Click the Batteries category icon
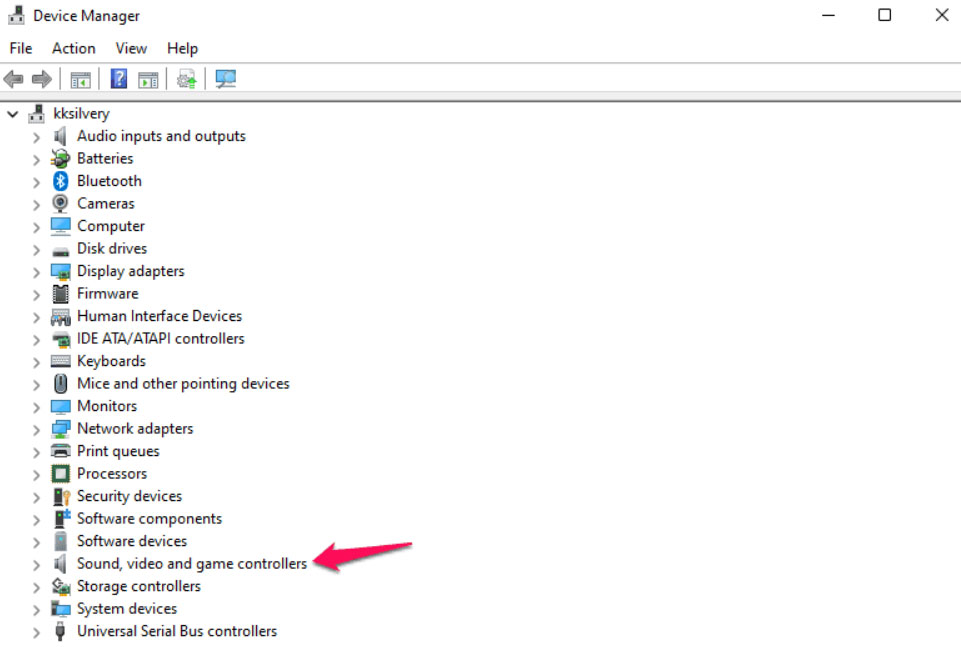Screen dimensions: 961x647 tap(60, 158)
